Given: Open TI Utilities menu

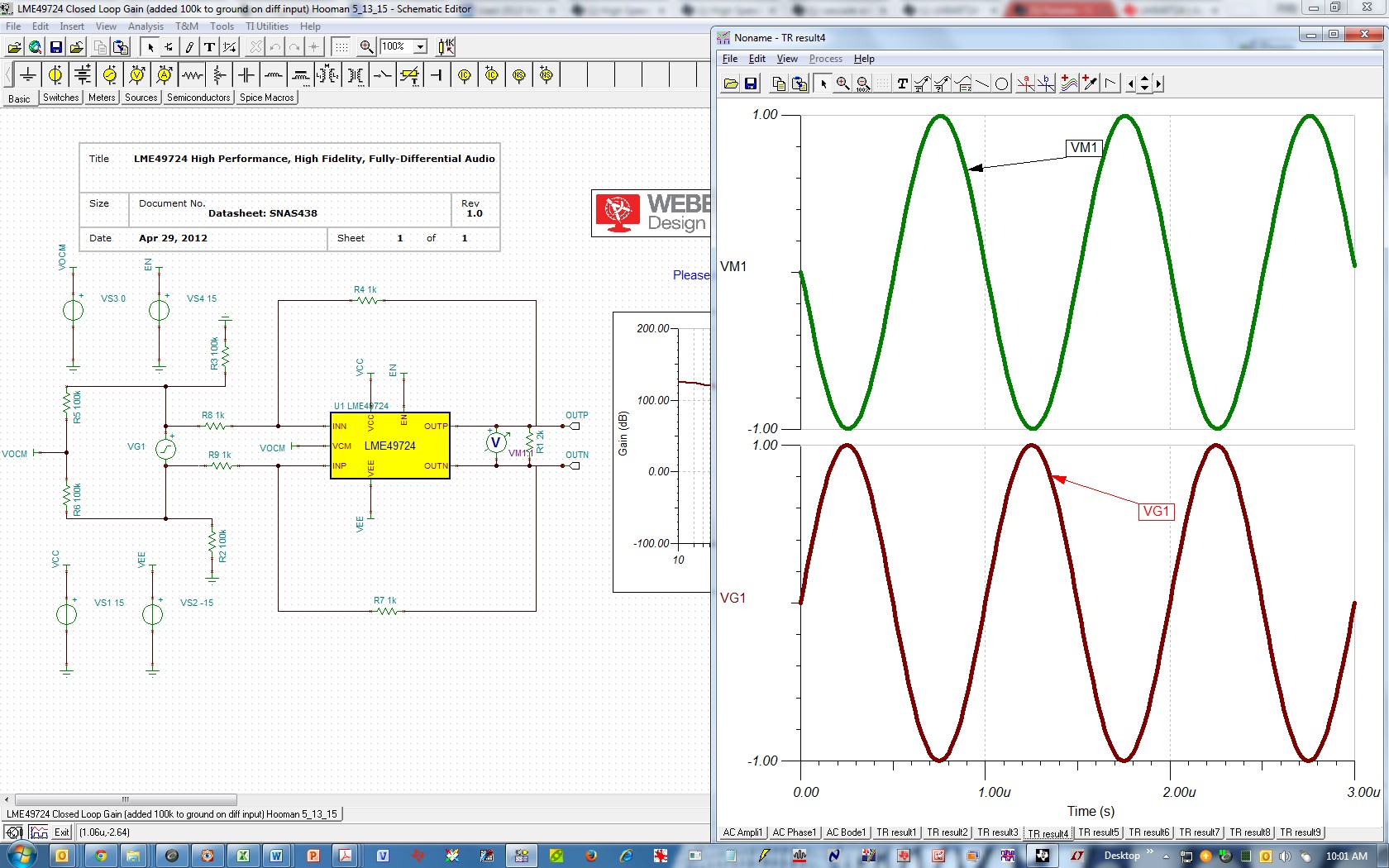Looking at the screenshot, I should point(267,26).
